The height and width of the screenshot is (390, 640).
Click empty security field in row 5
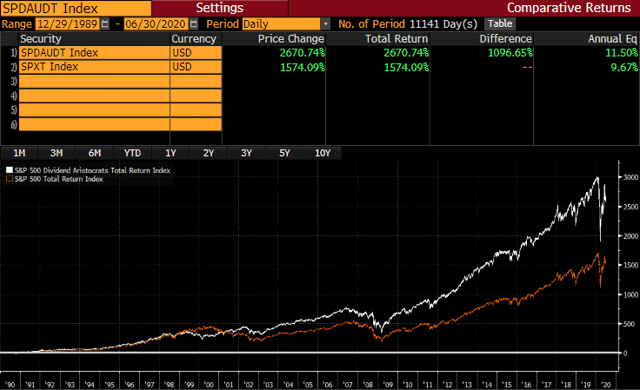(x=94, y=110)
